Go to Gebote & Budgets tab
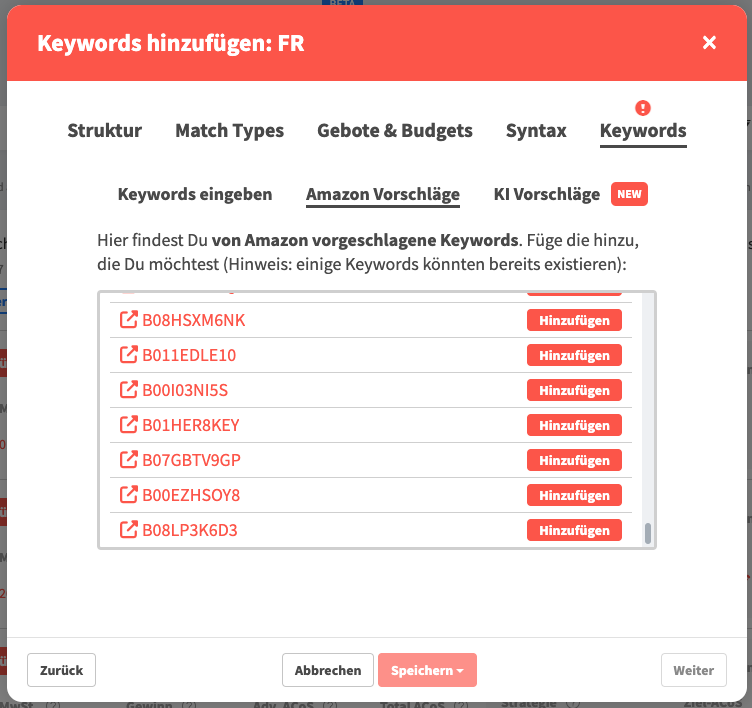 pyautogui.click(x=395, y=130)
